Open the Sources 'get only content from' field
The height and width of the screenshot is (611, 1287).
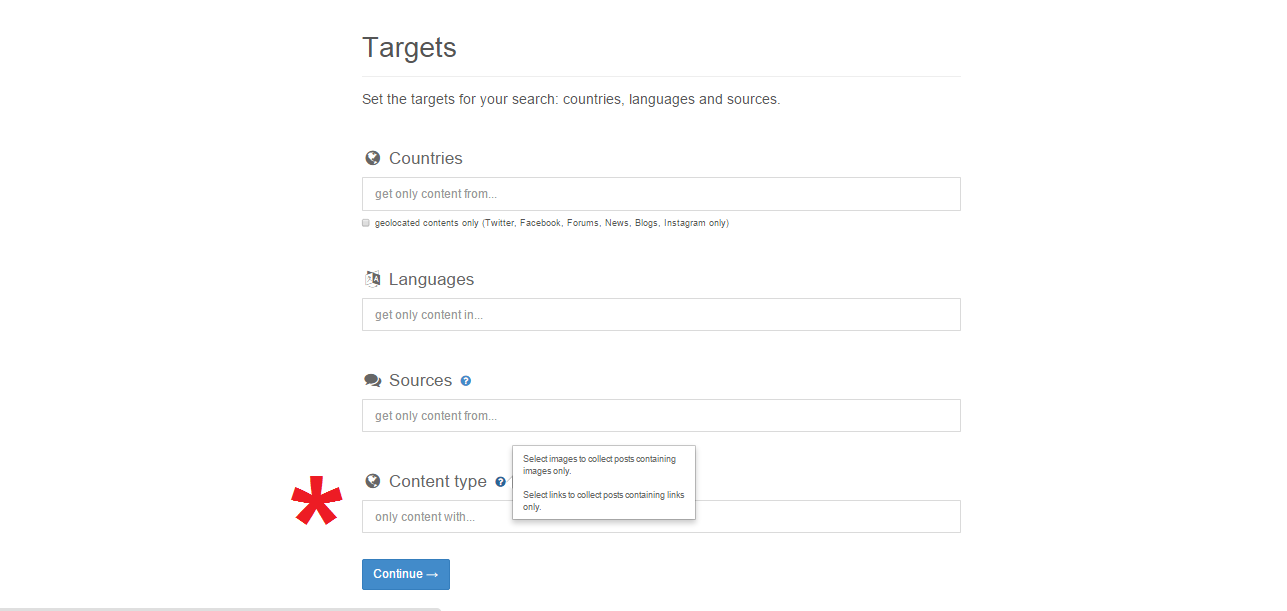coord(661,416)
